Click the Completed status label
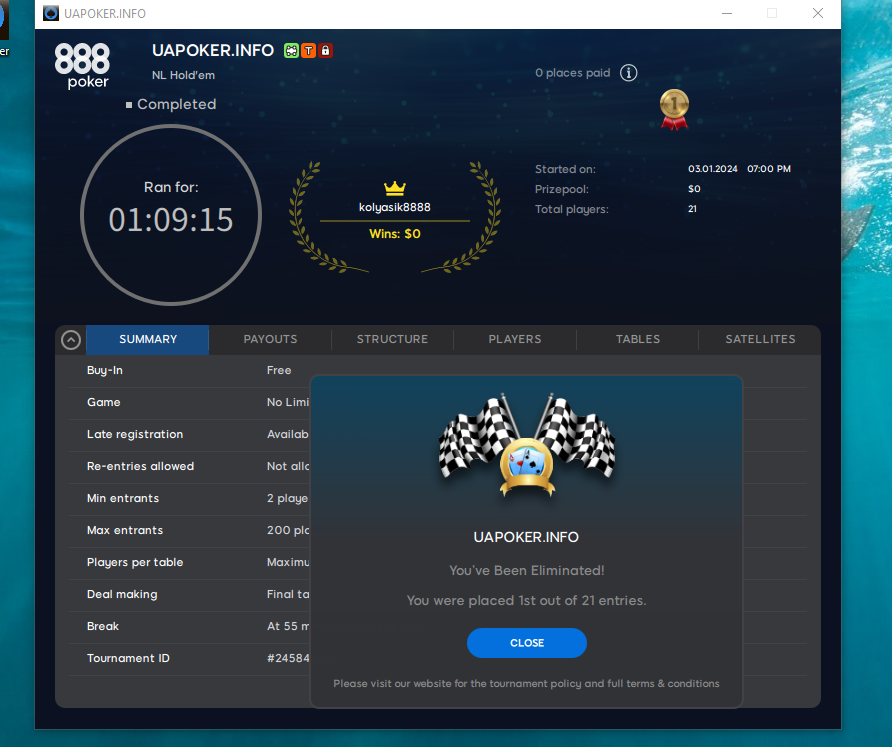This screenshot has width=892, height=747. coord(176,104)
